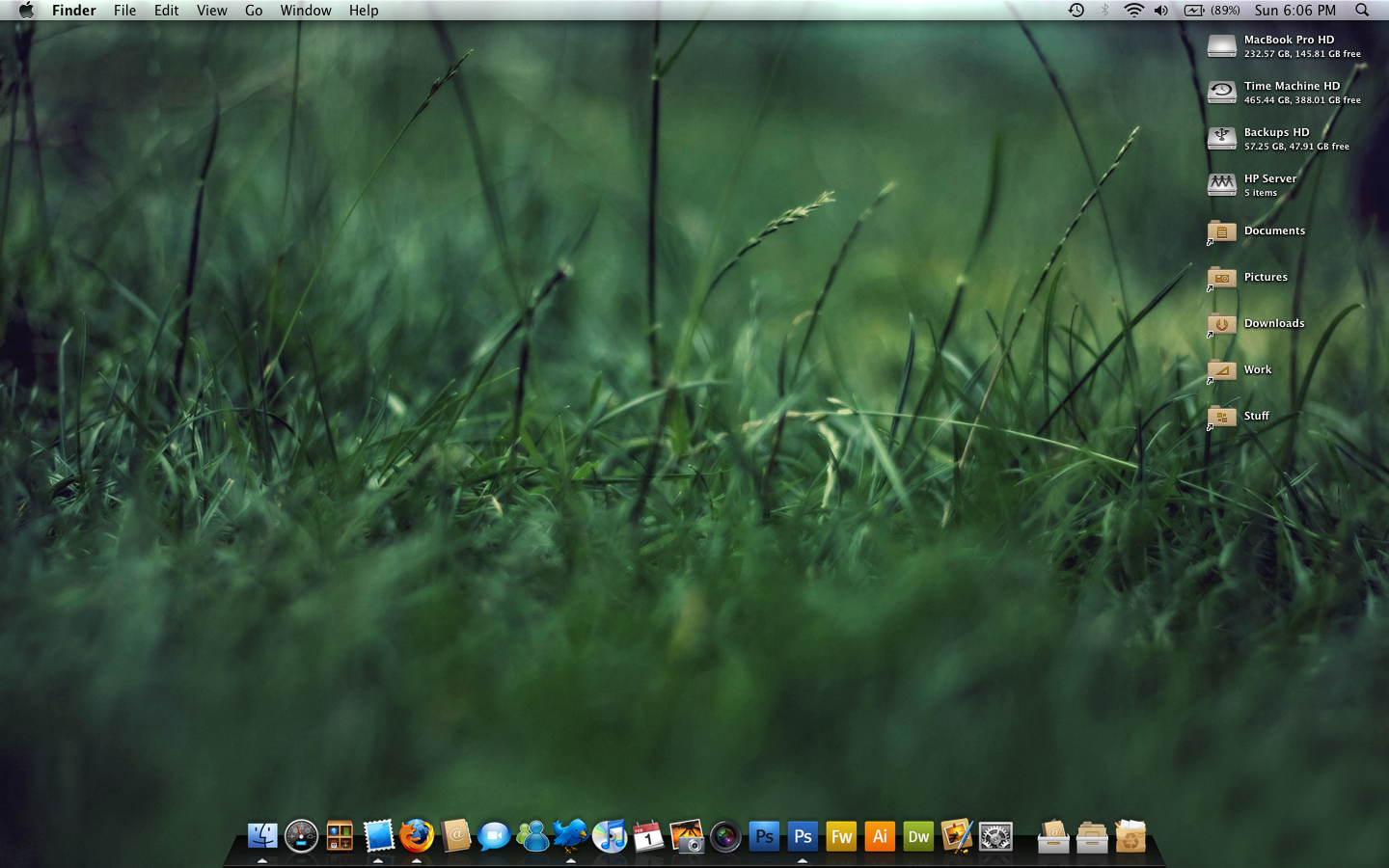Open the Trash in the dock
The height and width of the screenshot is (868, 1389).
point(1130,836)
